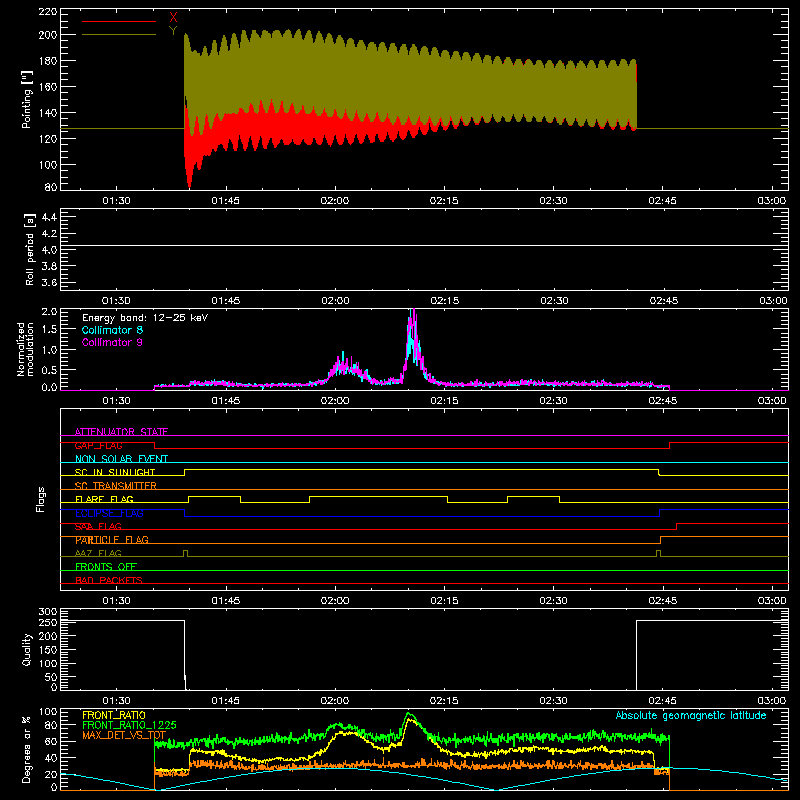Select the FLARE_FLAG label
The height and width of the screenshot is (800, 800).
[x=104, y=499]
